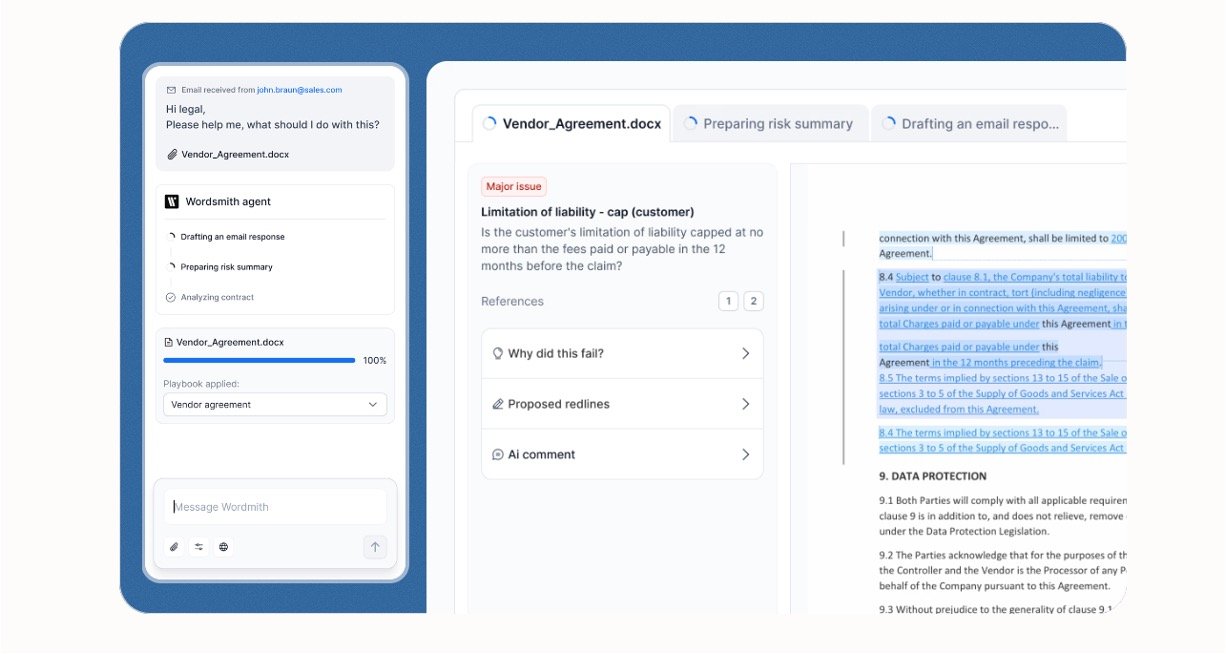Open the Drafting an email response tab

click(969, 124)
